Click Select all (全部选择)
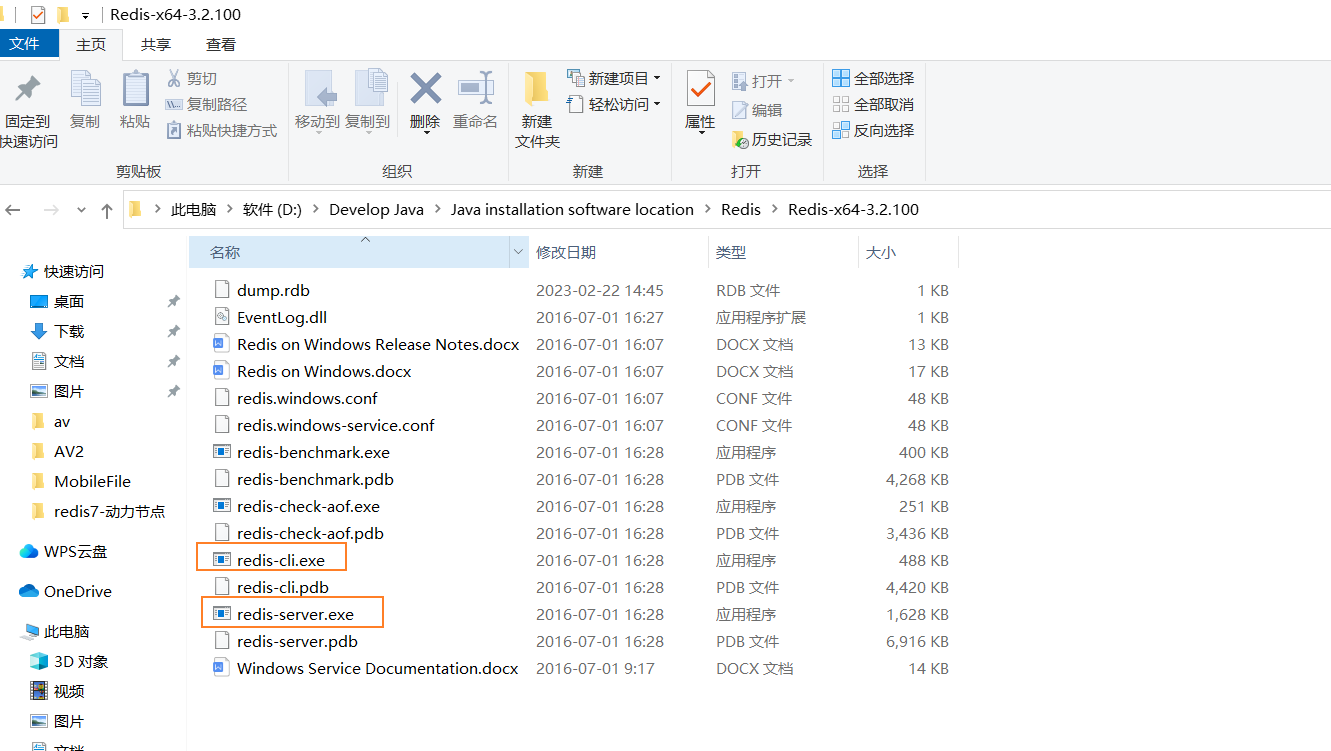This screenshot has height=751, width=1331. point(873,78)
